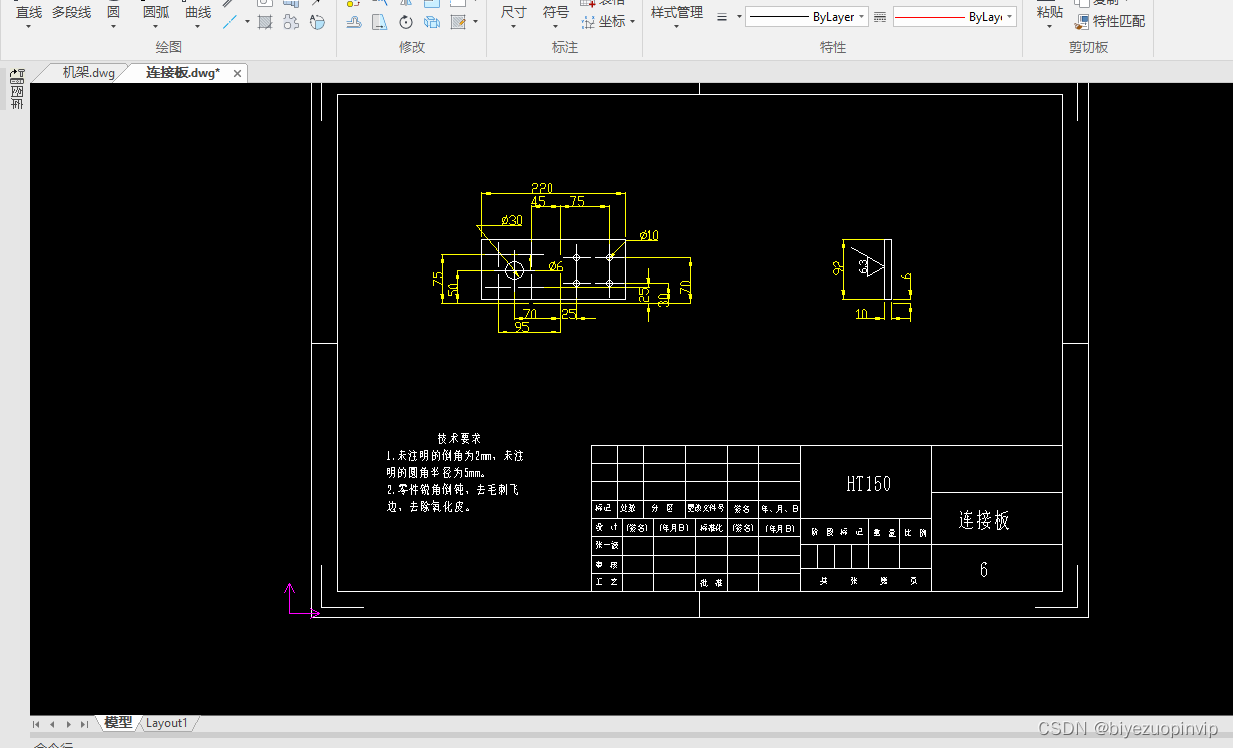Expand the dropdown arrow below 曲线
Screen dimensions: 1233x748
coord(198,27)
